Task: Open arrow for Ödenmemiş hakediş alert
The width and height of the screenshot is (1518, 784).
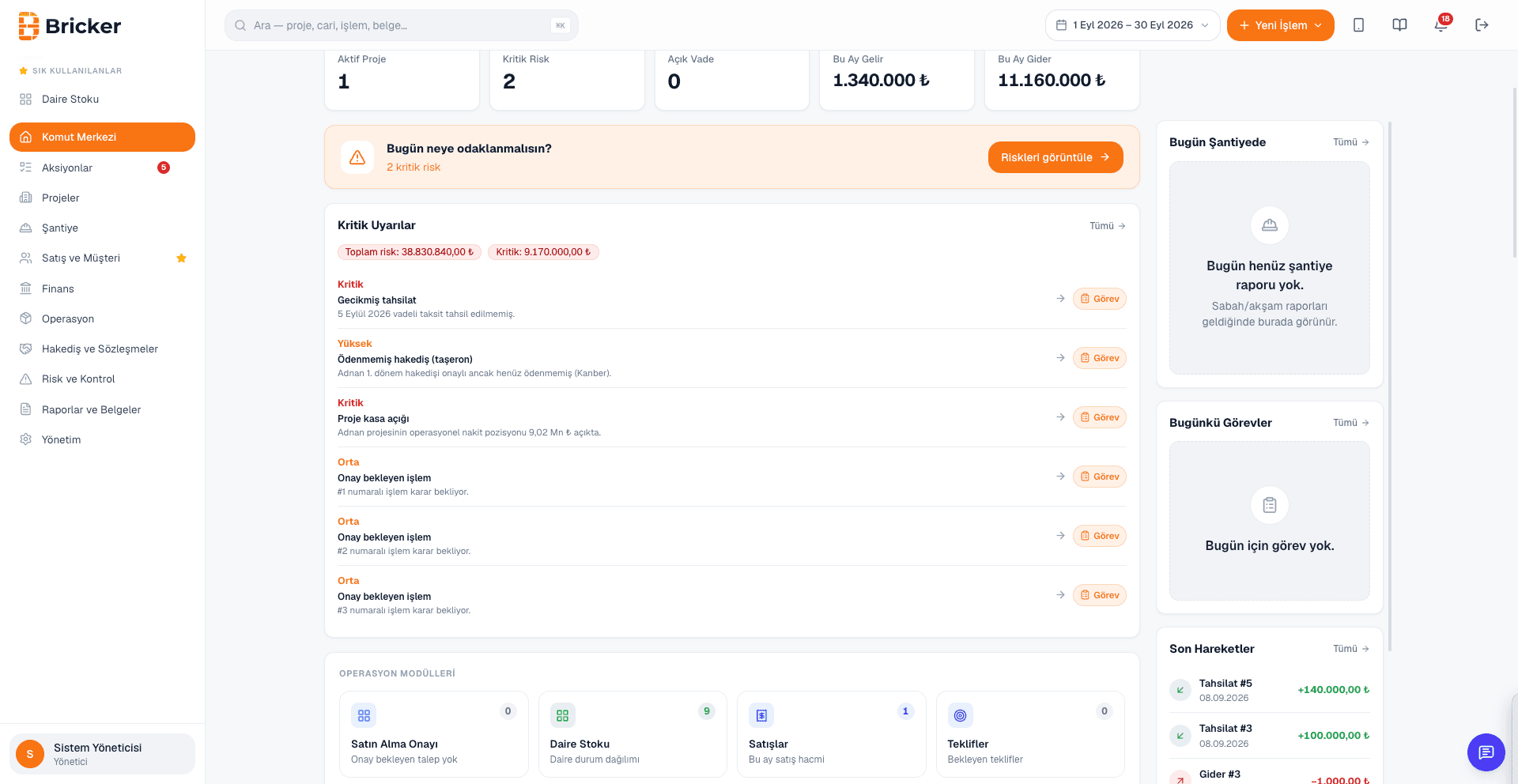Action: click(1060, 358)
